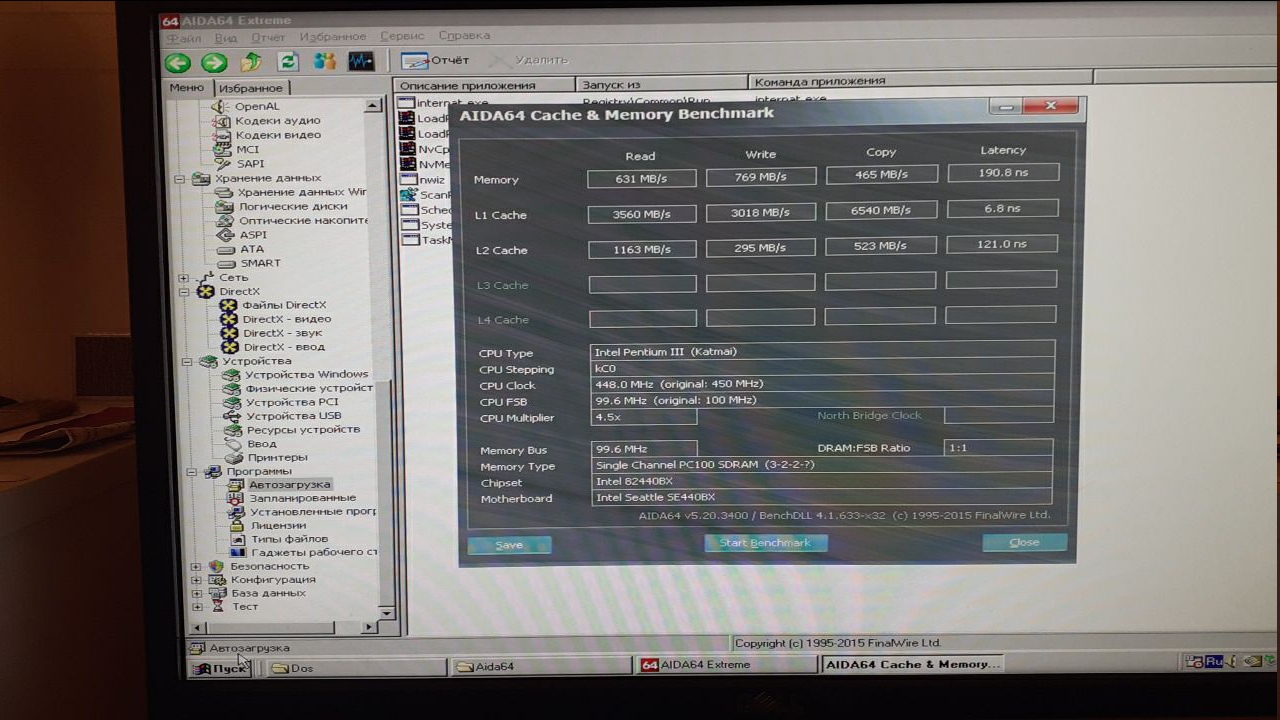
Task: Select Лицензии in the tree
Action: [278, 525]
